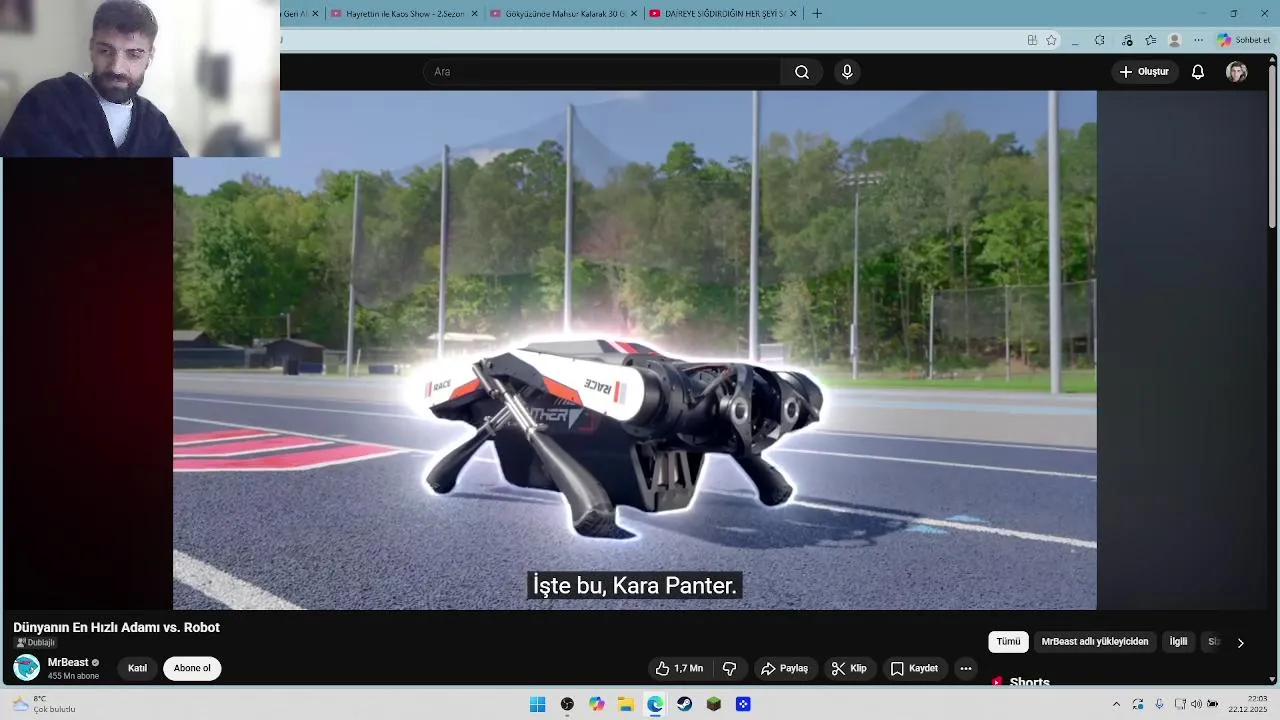The image size is (1280, 720).
Task: Share the video via Paylaş
Action: pos(784,668)
